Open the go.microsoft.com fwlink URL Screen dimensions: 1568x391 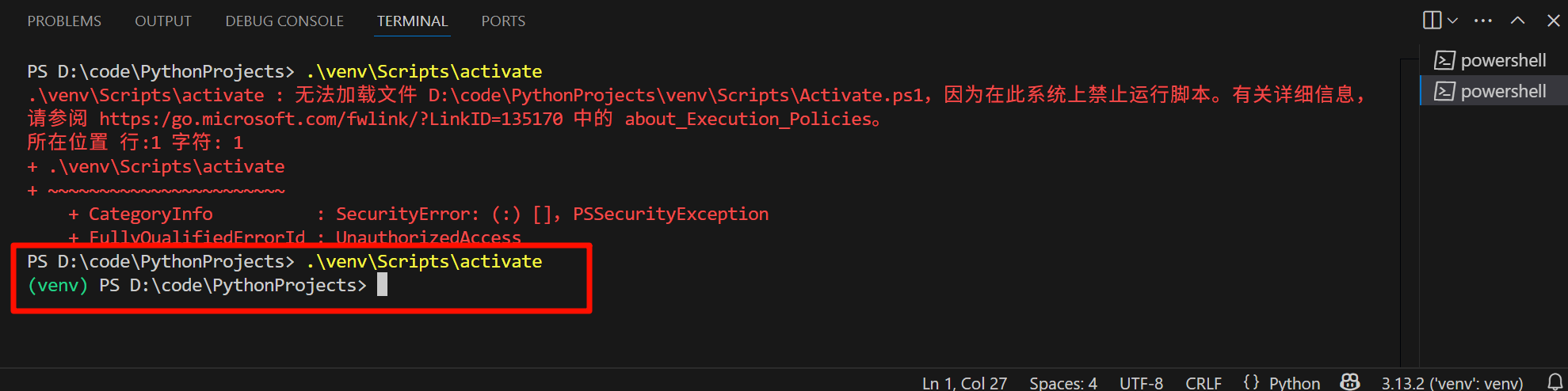point(331,119)
